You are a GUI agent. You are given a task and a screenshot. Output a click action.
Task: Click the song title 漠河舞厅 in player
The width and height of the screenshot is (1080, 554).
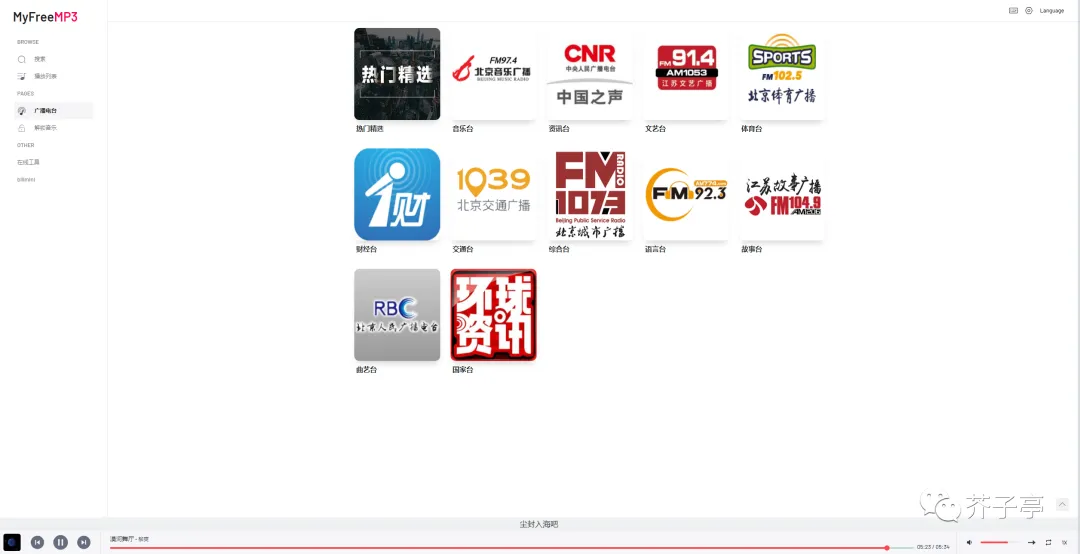(122, 539)
